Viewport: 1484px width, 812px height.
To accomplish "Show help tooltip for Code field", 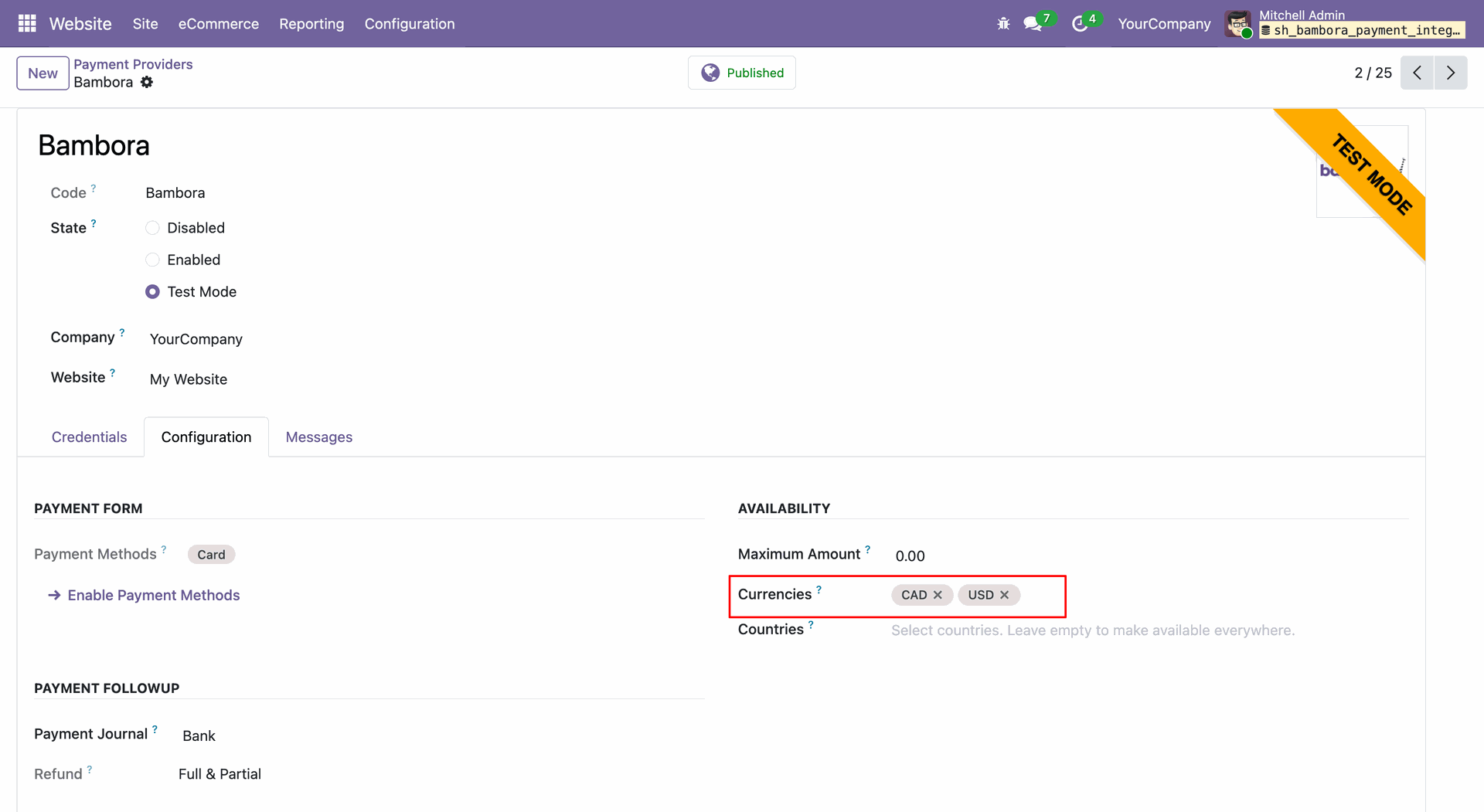I will point(94,188).
